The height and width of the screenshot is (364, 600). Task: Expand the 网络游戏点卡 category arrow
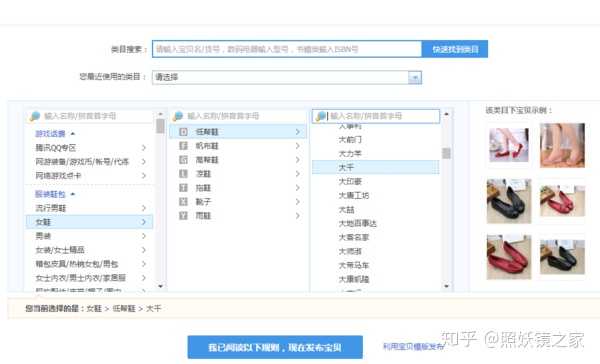(x=144, y=176)
